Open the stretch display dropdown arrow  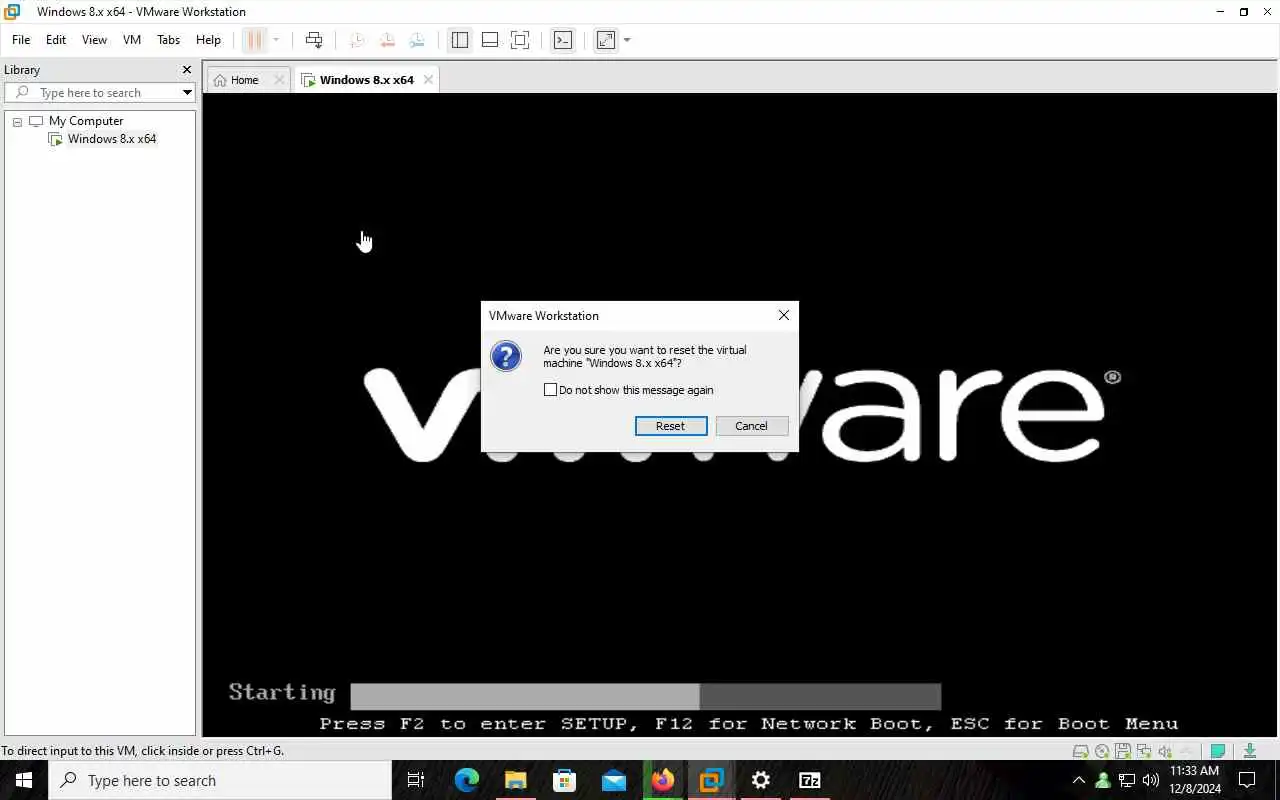point(627,40)
